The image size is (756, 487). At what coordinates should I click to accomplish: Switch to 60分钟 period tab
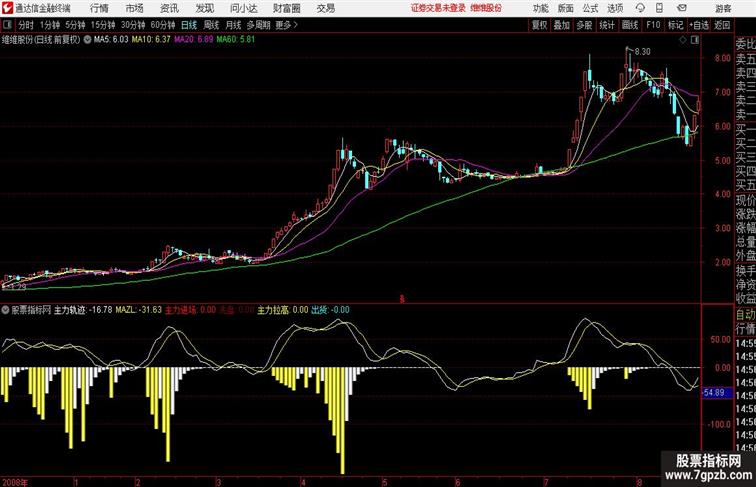(x=163, y=25)
